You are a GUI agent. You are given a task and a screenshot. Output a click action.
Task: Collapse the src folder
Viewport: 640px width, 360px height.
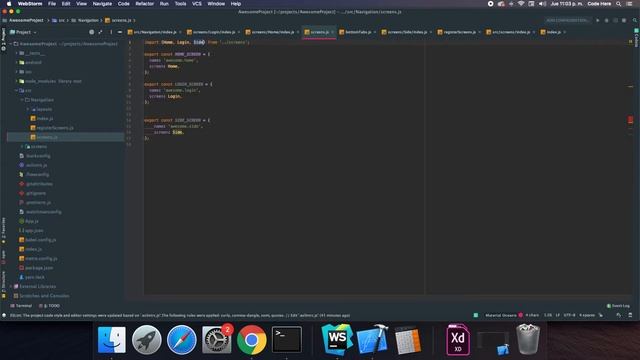16,90
